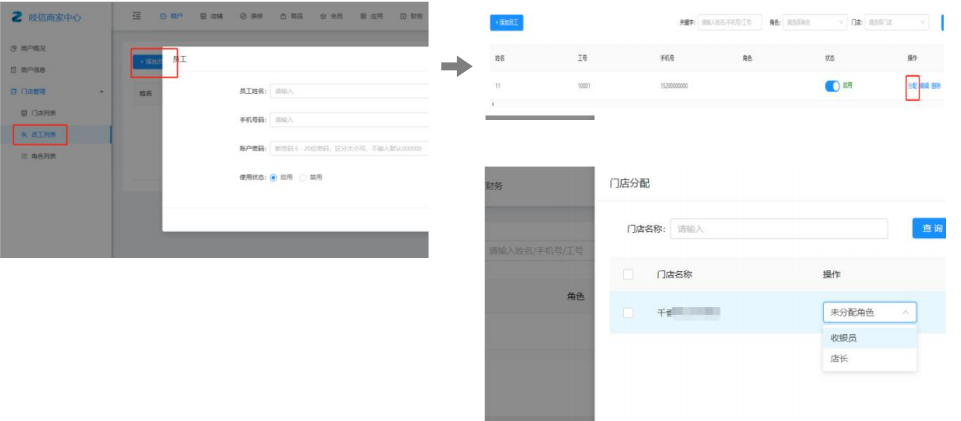961x421 pixels.
Task: Open 员工列表 in the sidebar
Action: [x=43, y=134]
